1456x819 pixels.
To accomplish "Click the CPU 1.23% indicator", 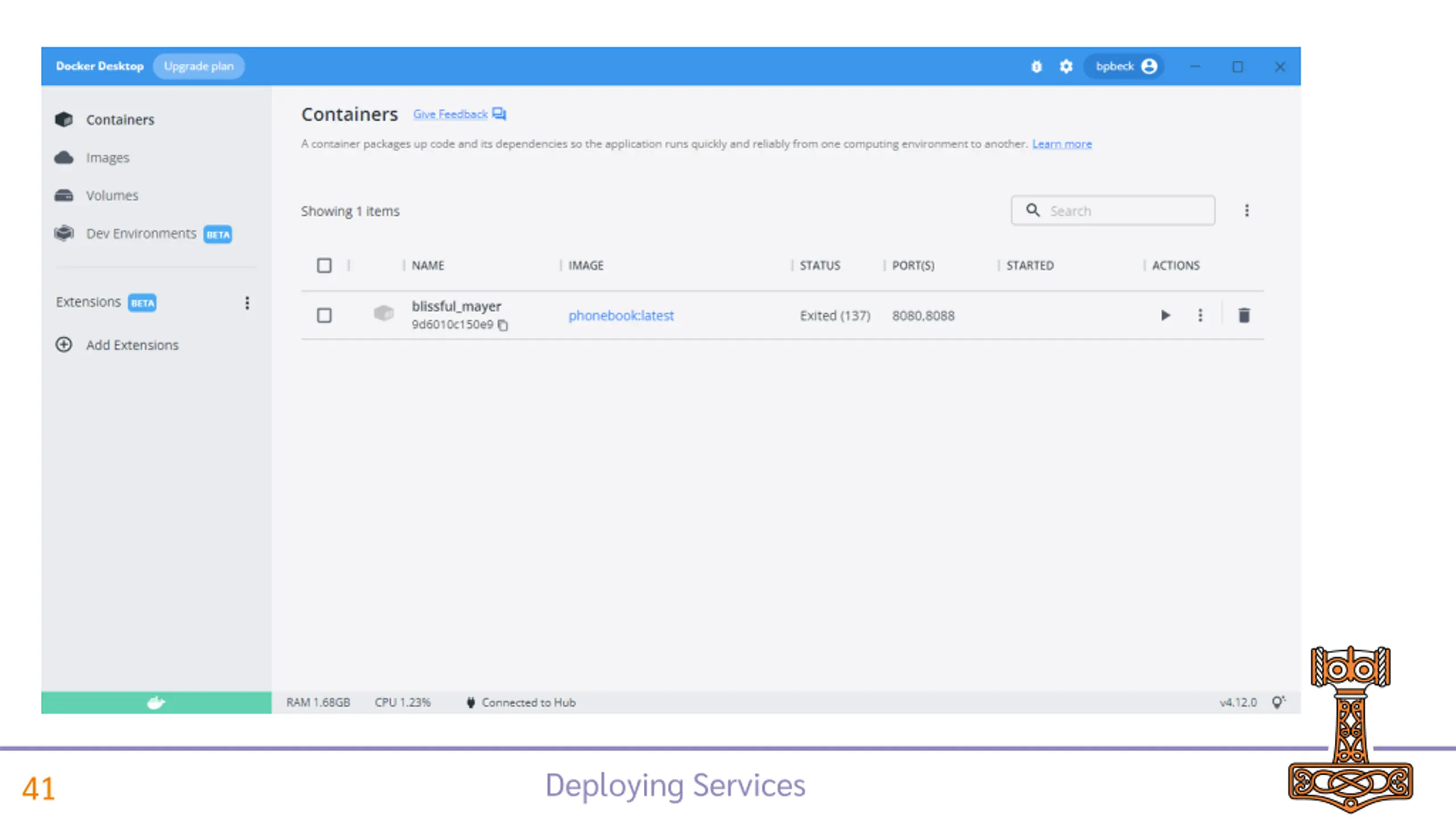I will pyautogui.click(x=403, y=702).
